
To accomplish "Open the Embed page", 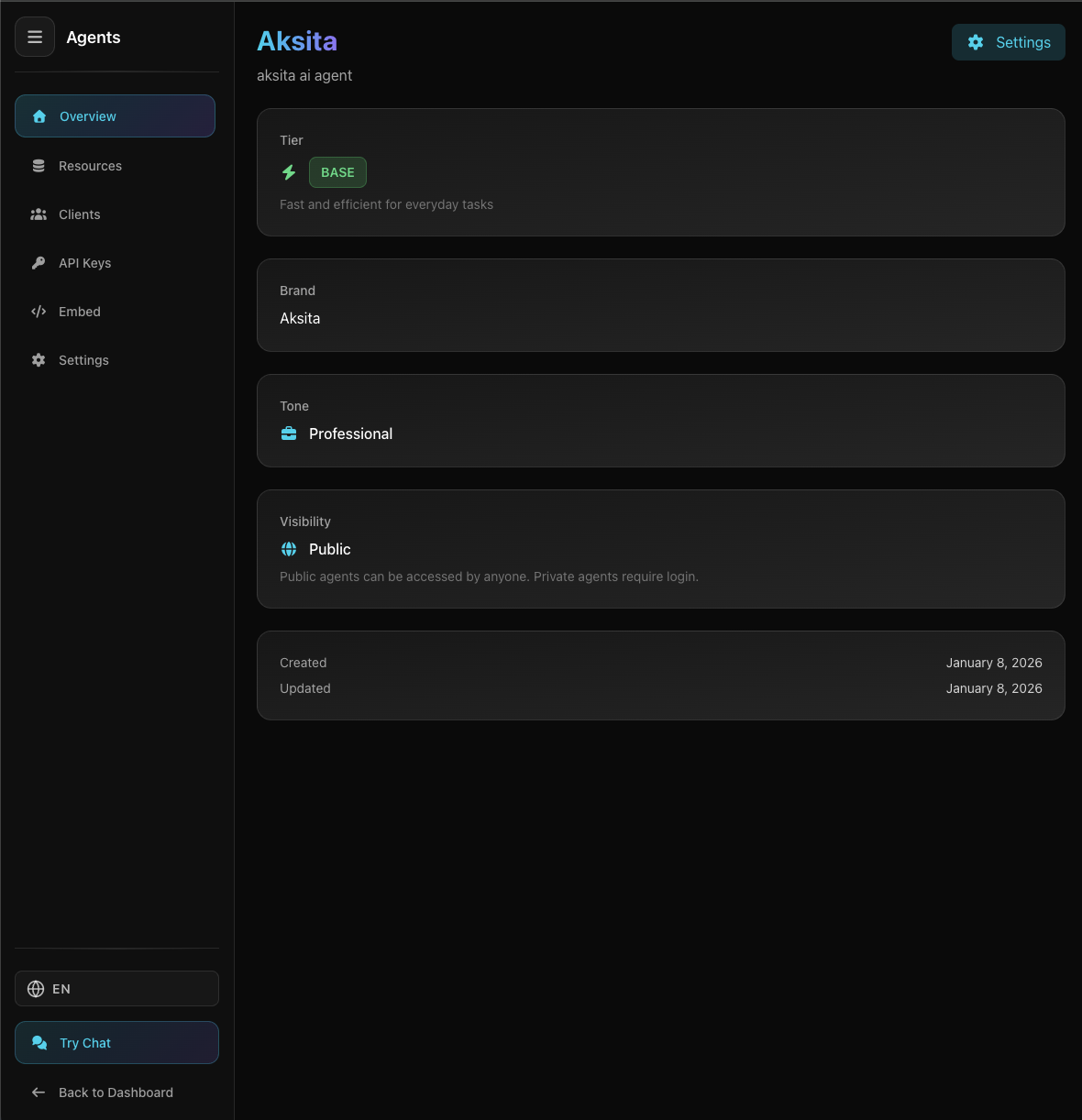I will coord(80,312).
